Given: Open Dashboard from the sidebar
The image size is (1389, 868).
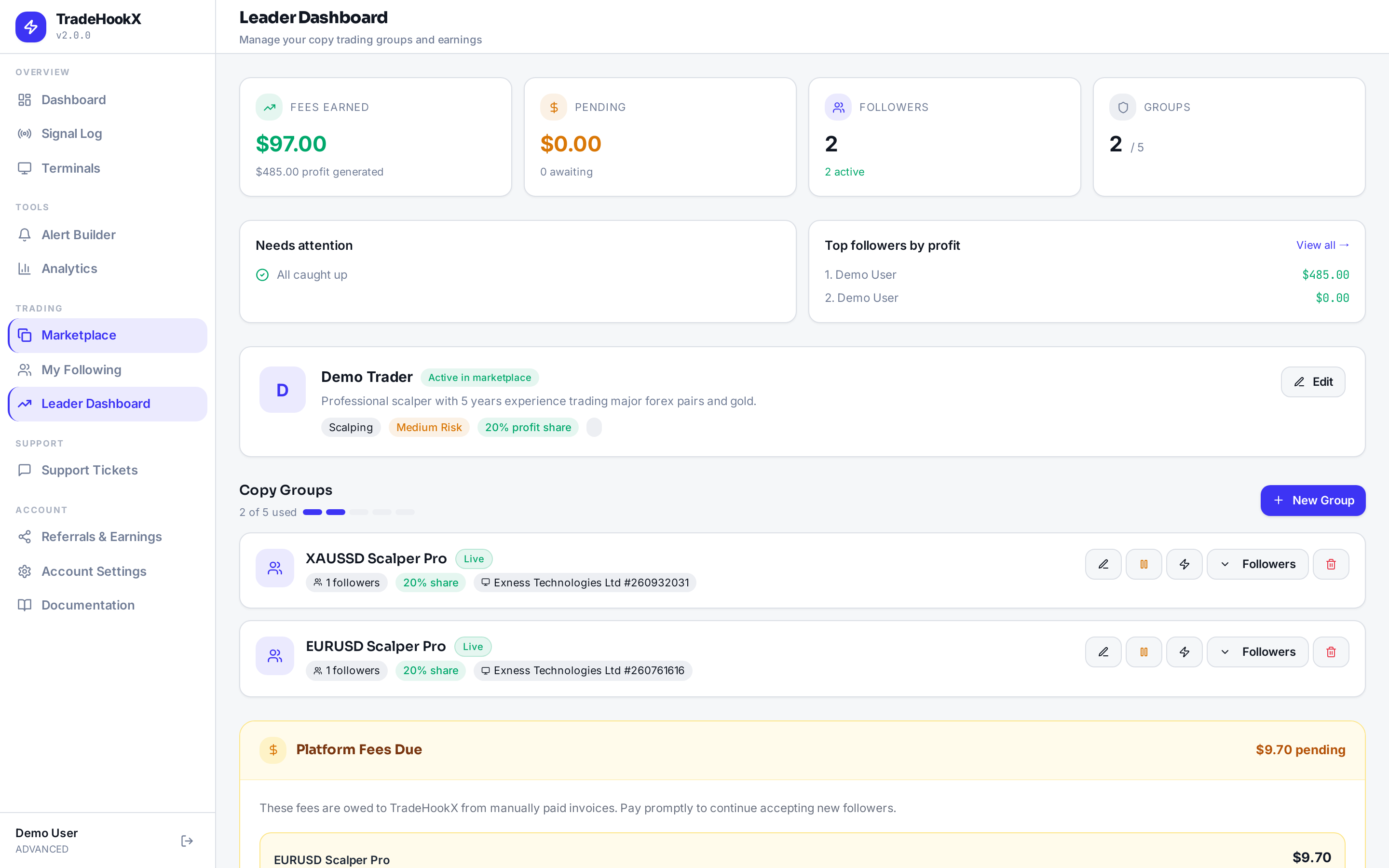Looking at the screenshot, I should click(108, 100).
